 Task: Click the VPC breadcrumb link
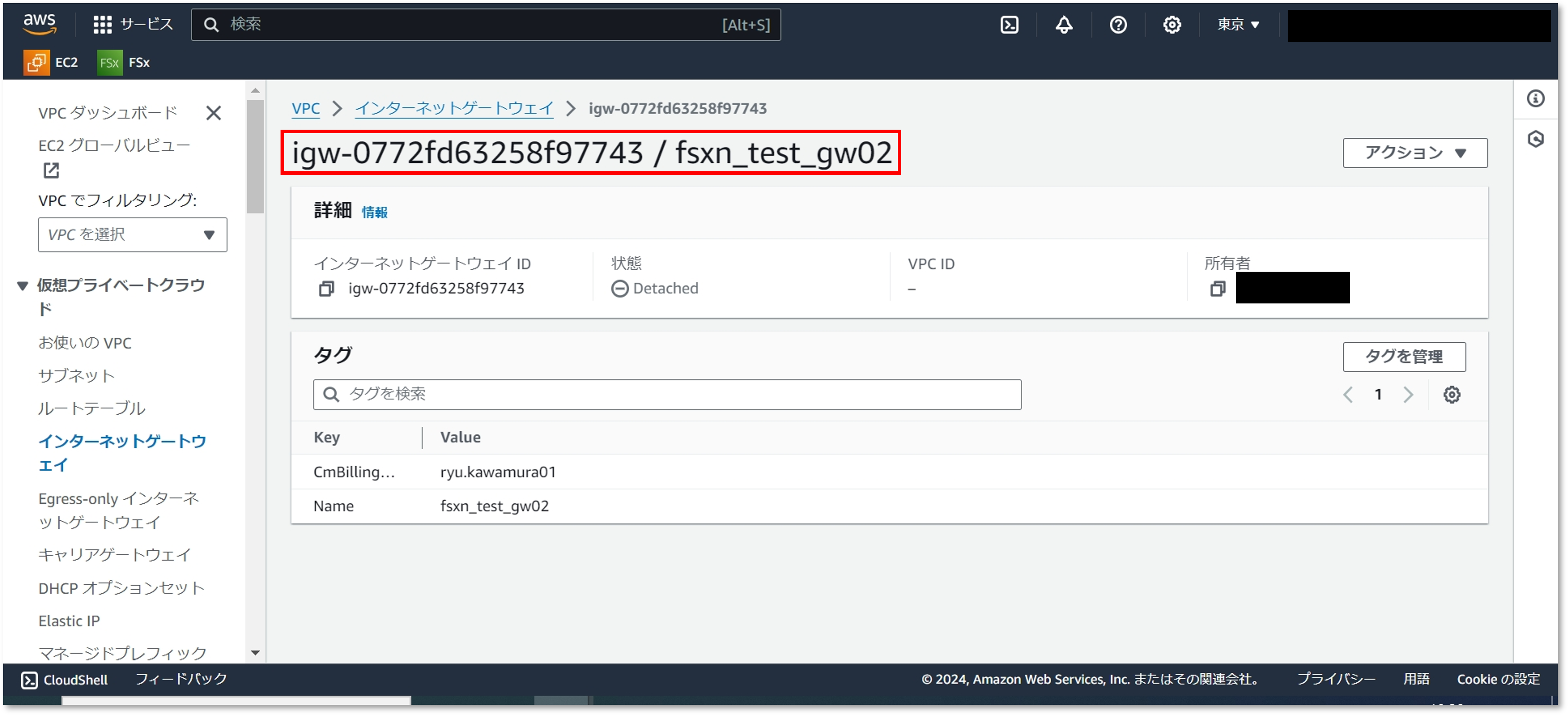pos(305,108)
